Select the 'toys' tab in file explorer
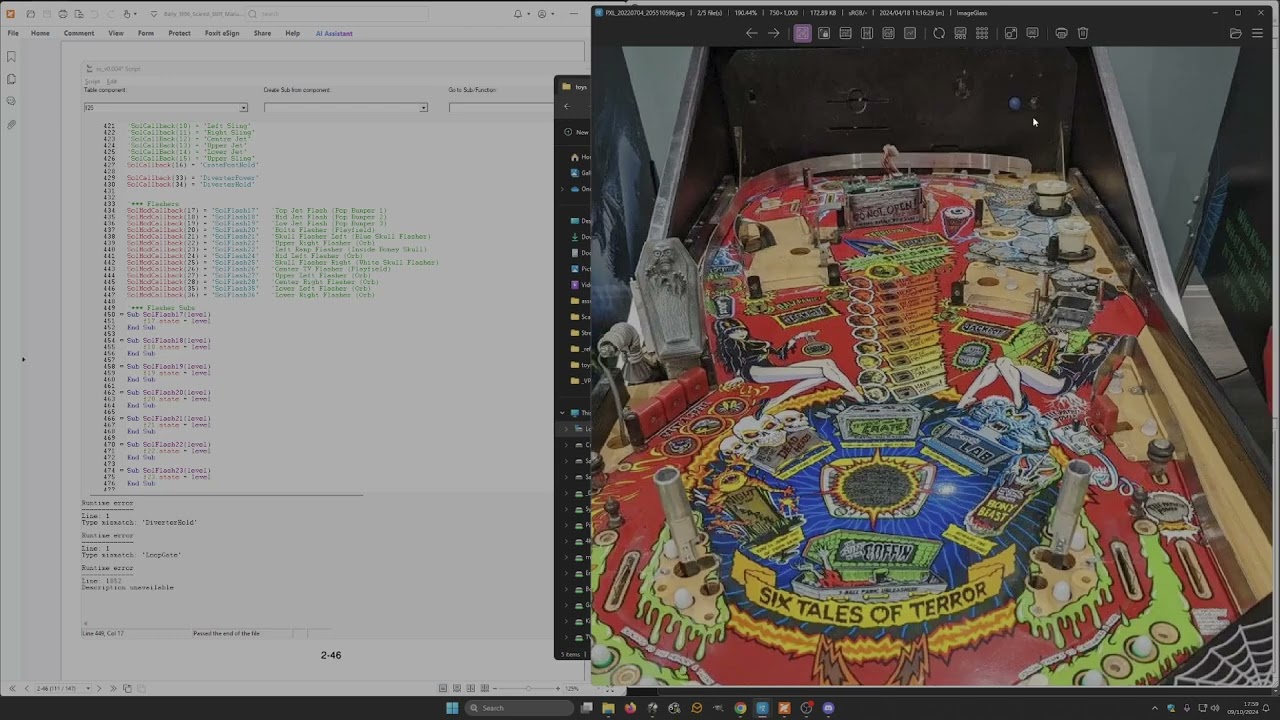Image resolution: width=1280 pixels, height=720 pixels. 576,87
